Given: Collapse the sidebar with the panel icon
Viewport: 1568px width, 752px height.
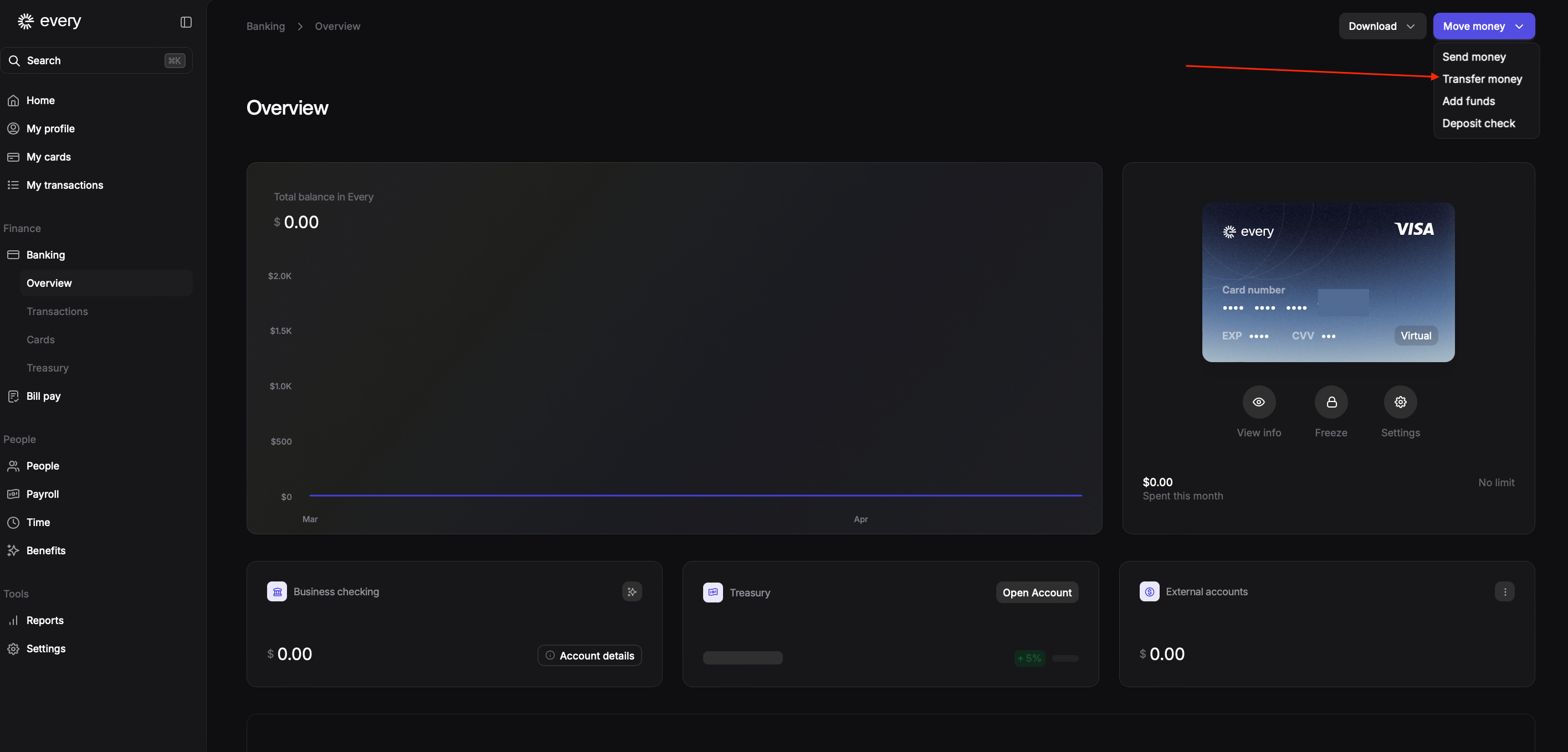Looking at the screenshot, I should [186, 22].
